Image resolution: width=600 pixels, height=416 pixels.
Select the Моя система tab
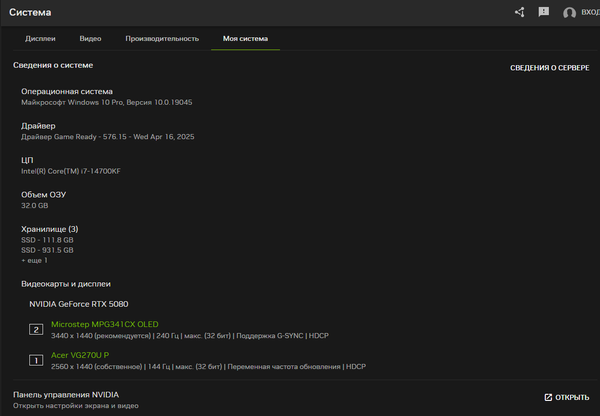coord(245,39)
